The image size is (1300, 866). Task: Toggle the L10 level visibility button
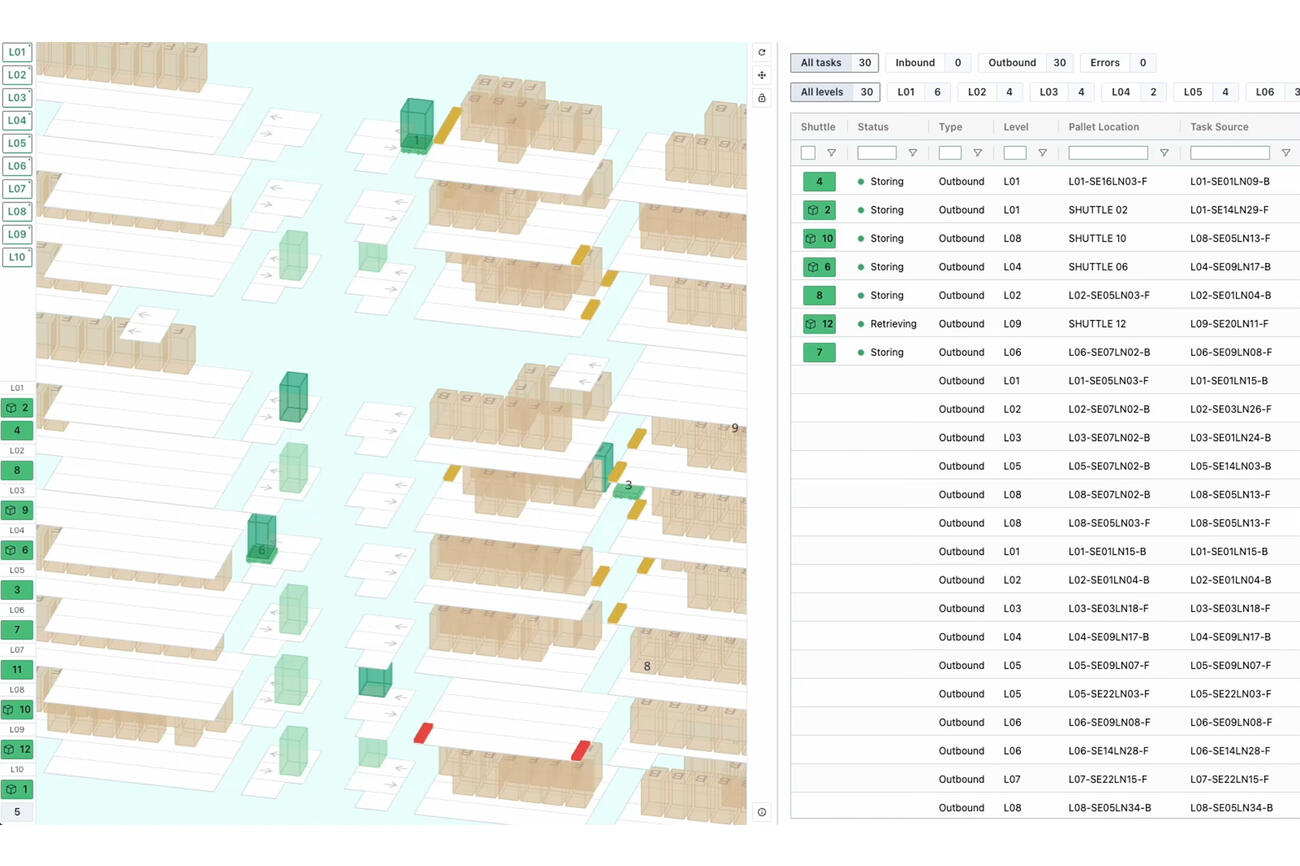click(x=17, y=257)
